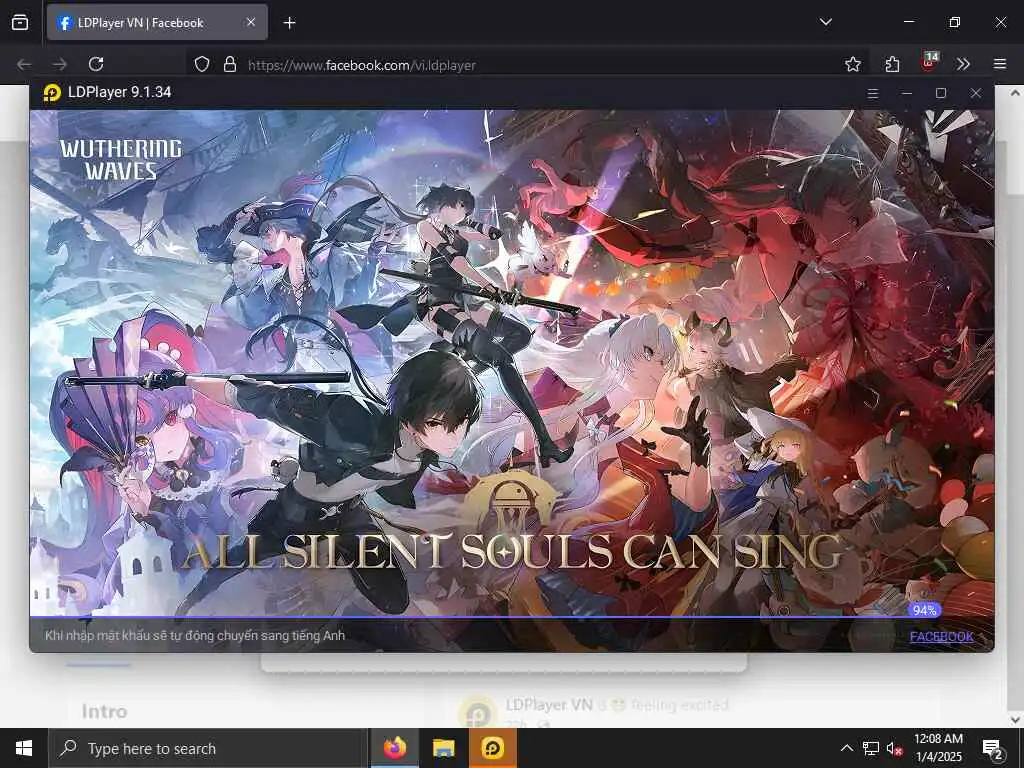The height and width of the screenshot is (768, 1024).
Task: Open a new browser tab
Action: click(x=289, y=23)
